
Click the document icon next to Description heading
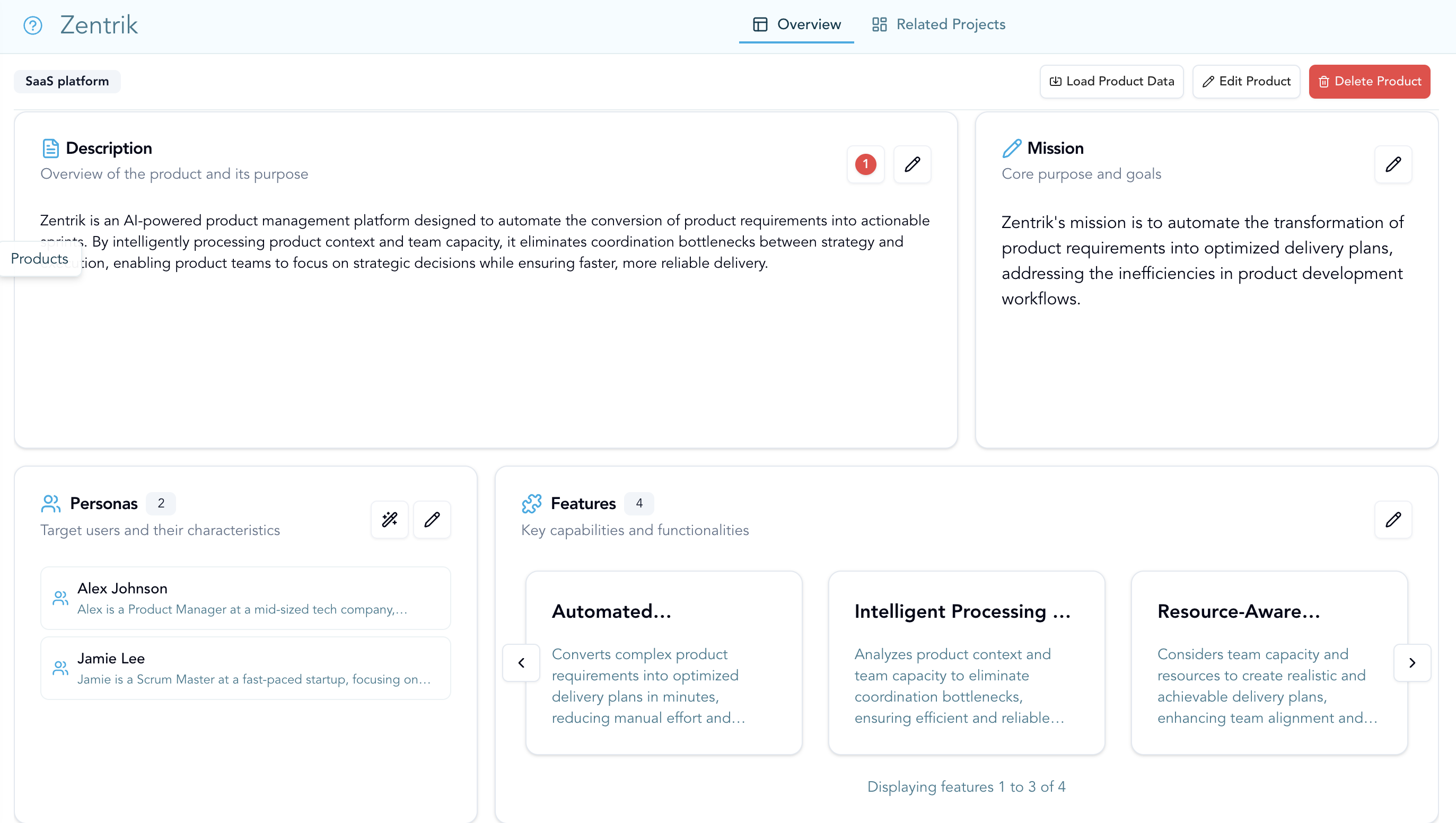(x=51, y=147)
